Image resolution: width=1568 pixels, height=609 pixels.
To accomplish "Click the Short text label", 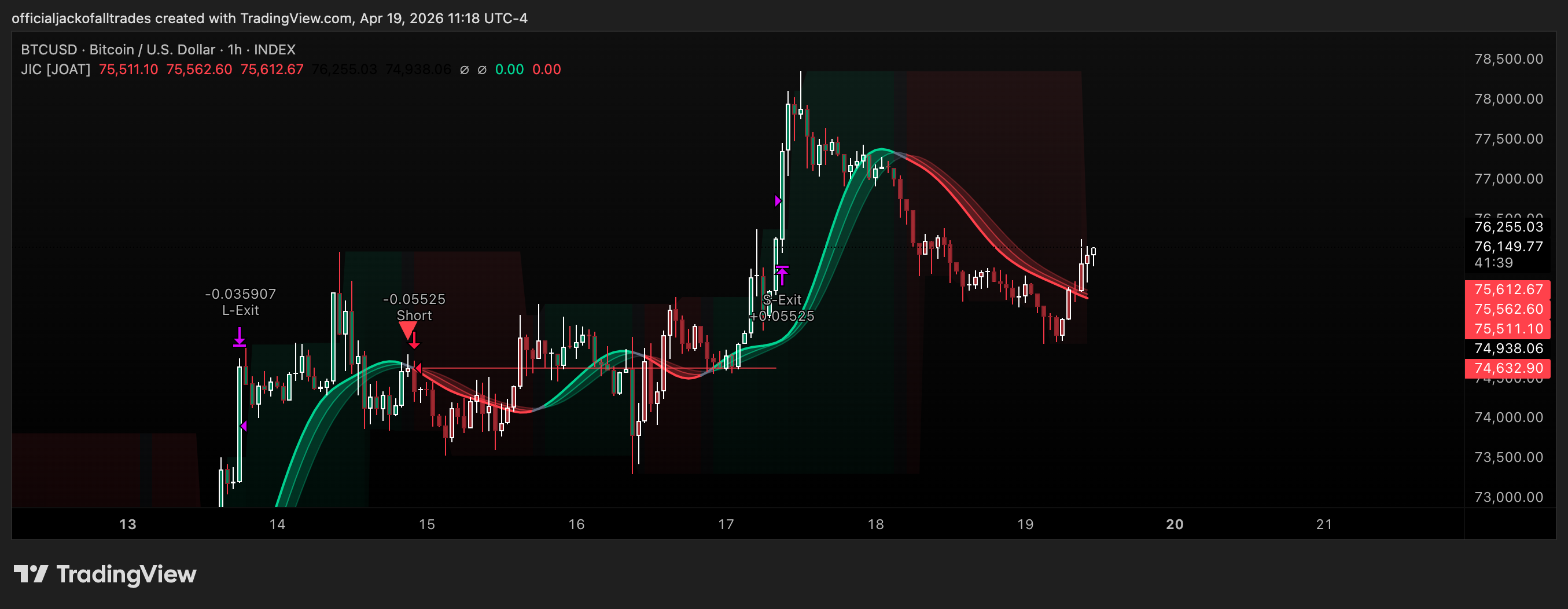I will (x=414, y=315).
